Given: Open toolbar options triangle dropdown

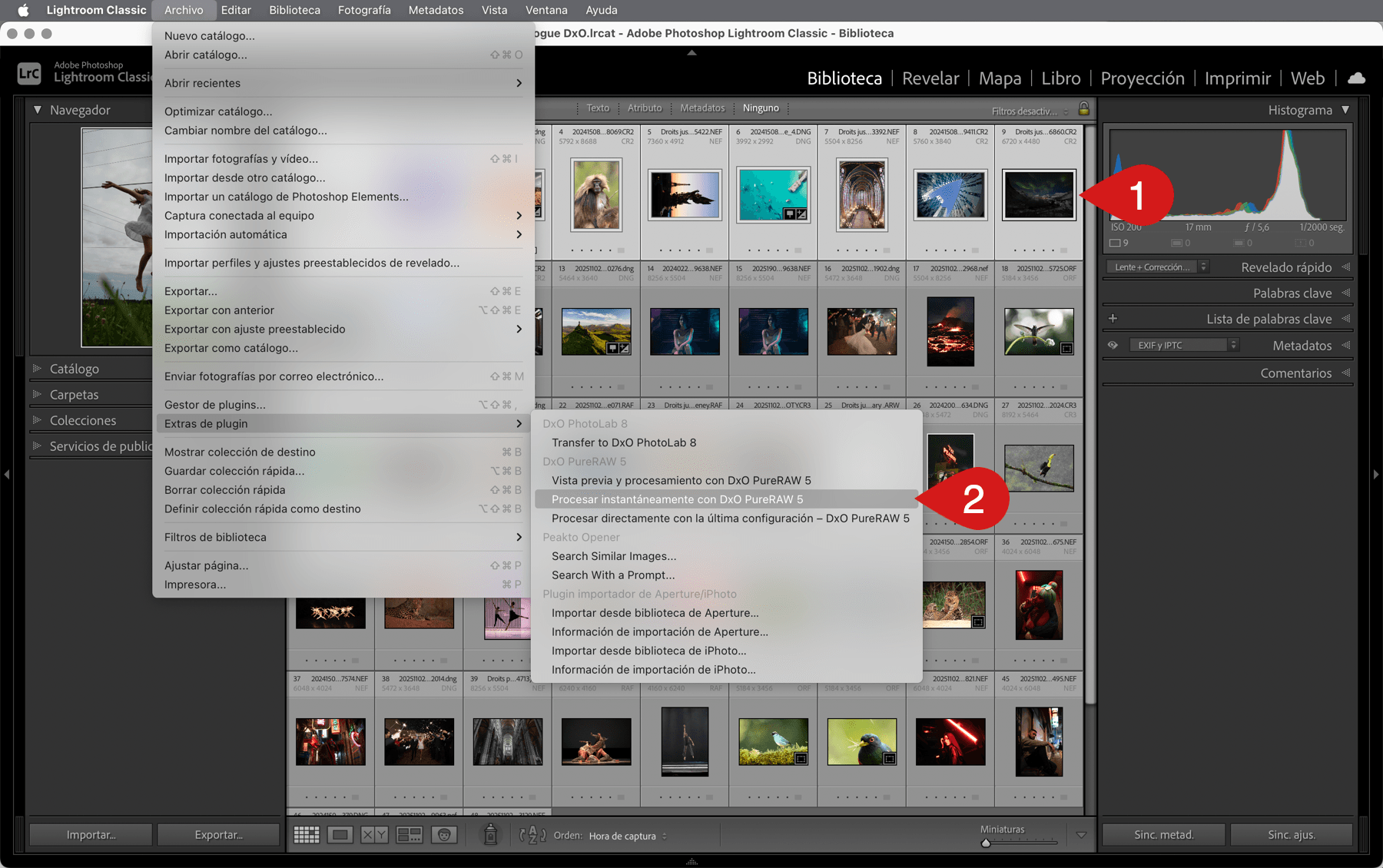Looking at the screenshot, I should tap(1081, 835).
